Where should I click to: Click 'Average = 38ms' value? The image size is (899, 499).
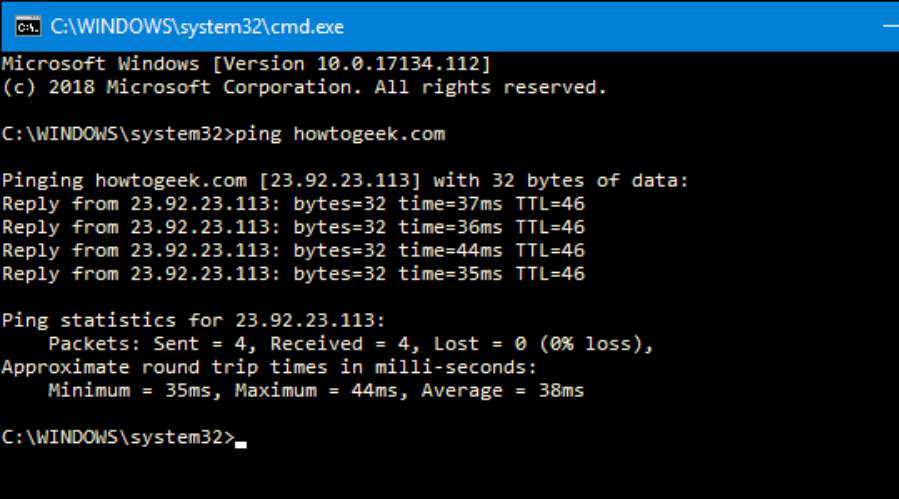503,391
